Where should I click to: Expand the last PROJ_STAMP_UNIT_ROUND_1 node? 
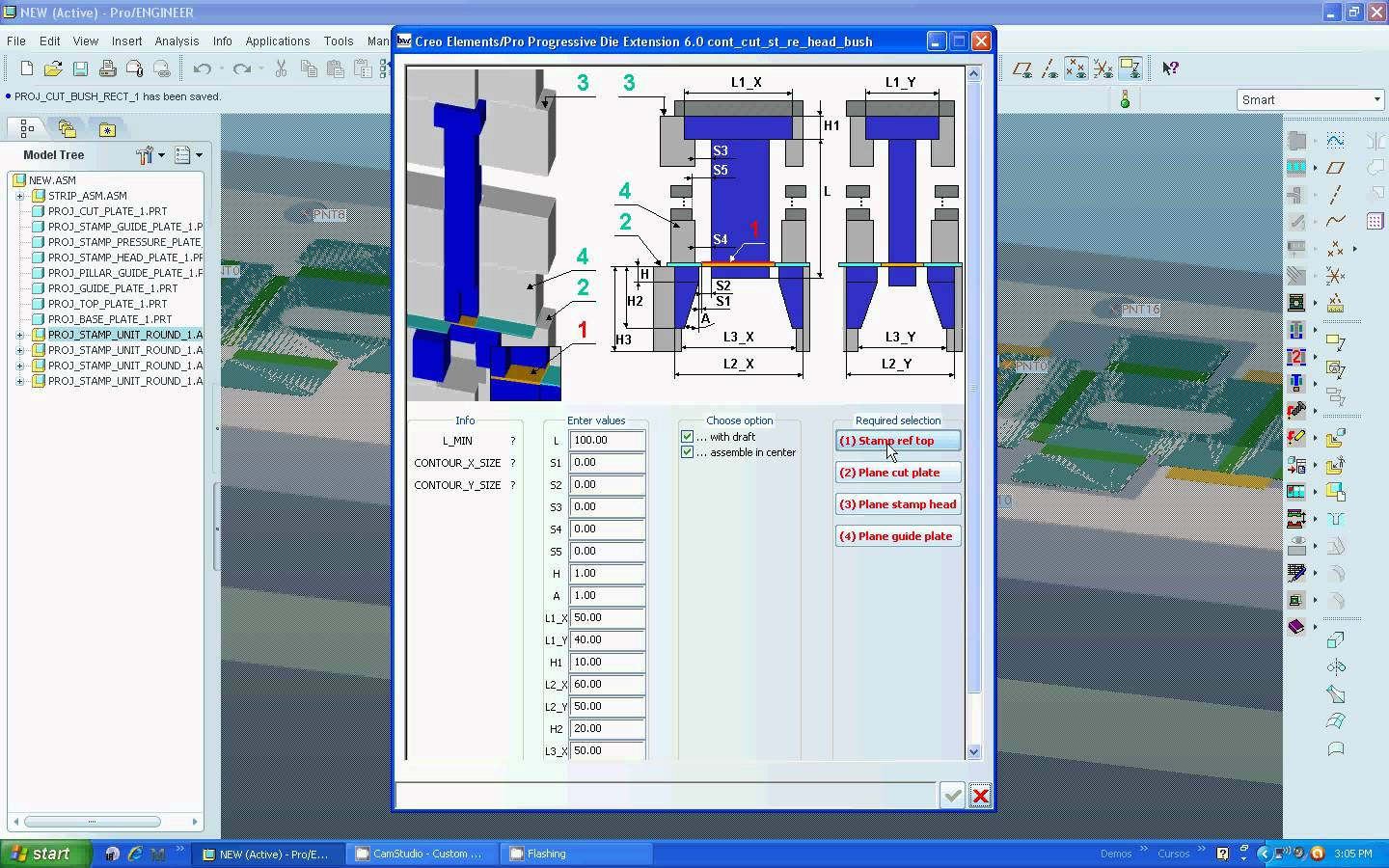(19, 381)
